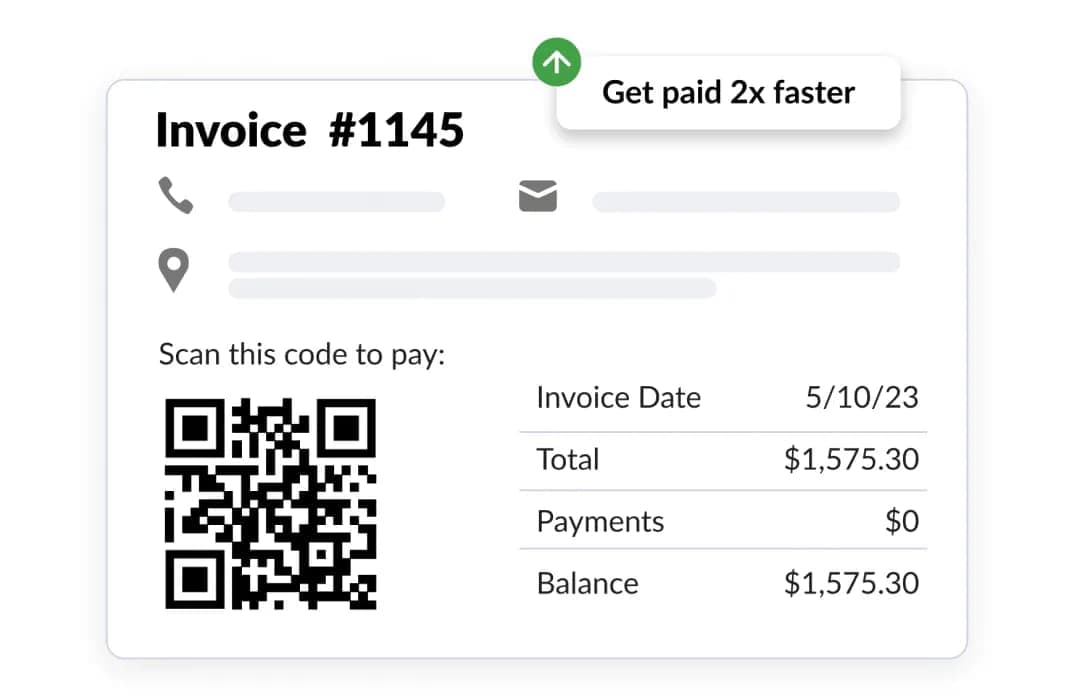Click the Payments $0 value
The height and width of the screenshot is (700, 1074).
click(902, 522)
